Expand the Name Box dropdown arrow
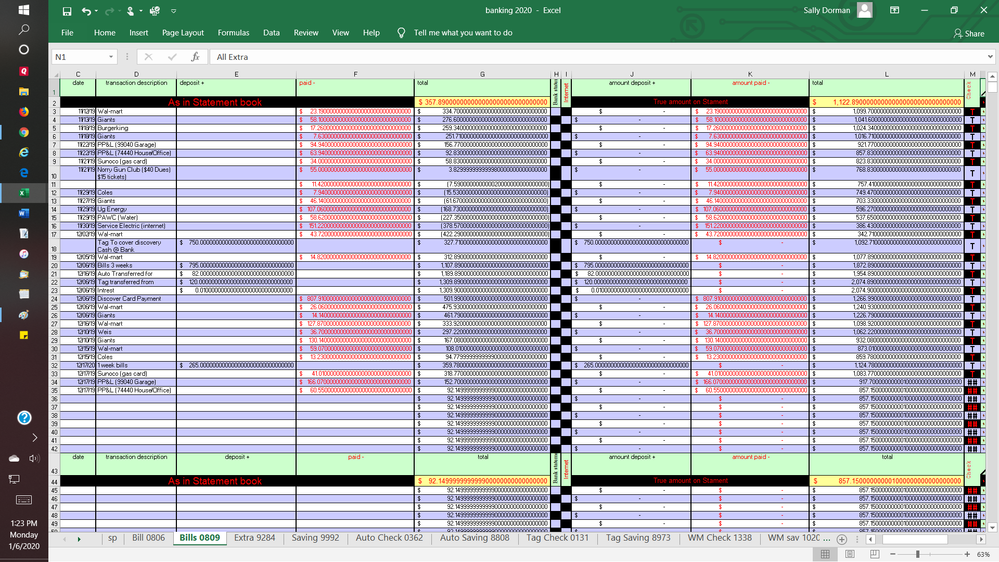 pos(111,57)
